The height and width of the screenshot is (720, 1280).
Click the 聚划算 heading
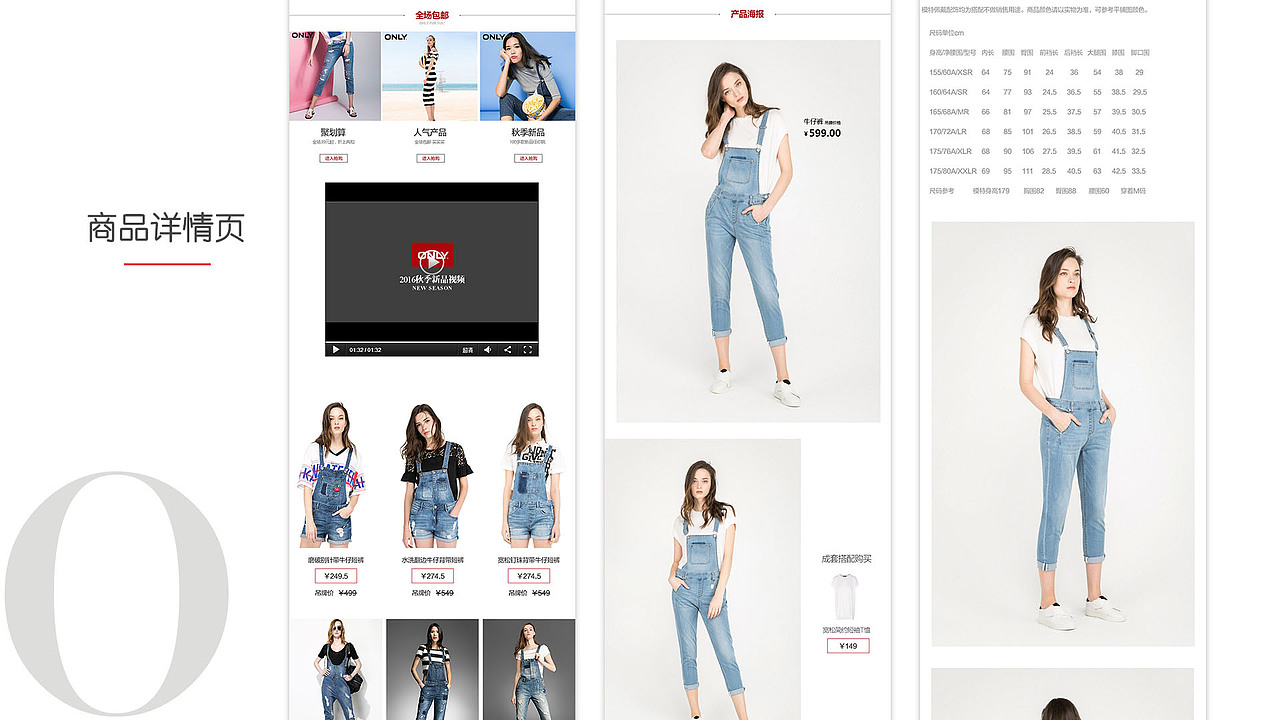click(333, 132)
